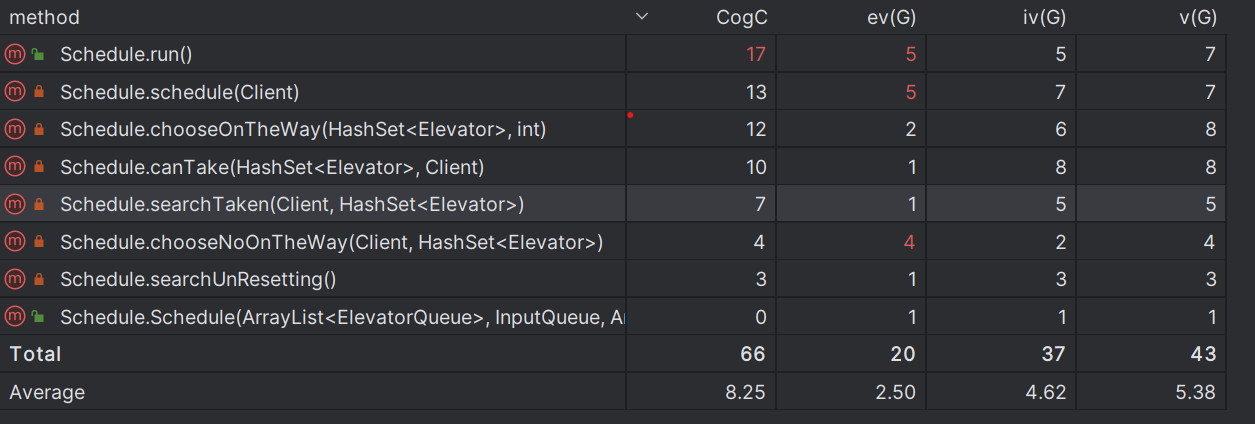This screenshot has width=1255, height=424.
Task: Open the sort arrow in method header
Action: point(642,17)
